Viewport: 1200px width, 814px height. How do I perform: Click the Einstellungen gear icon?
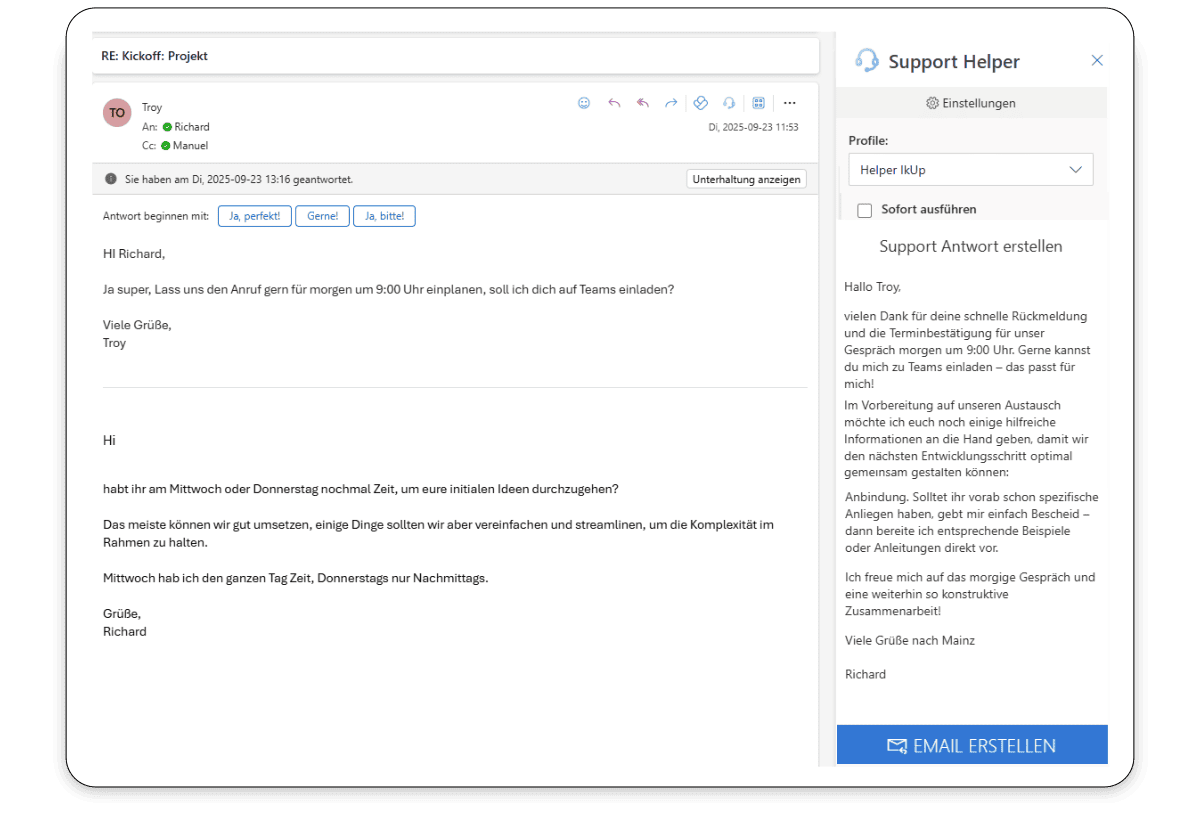point(931,103)
